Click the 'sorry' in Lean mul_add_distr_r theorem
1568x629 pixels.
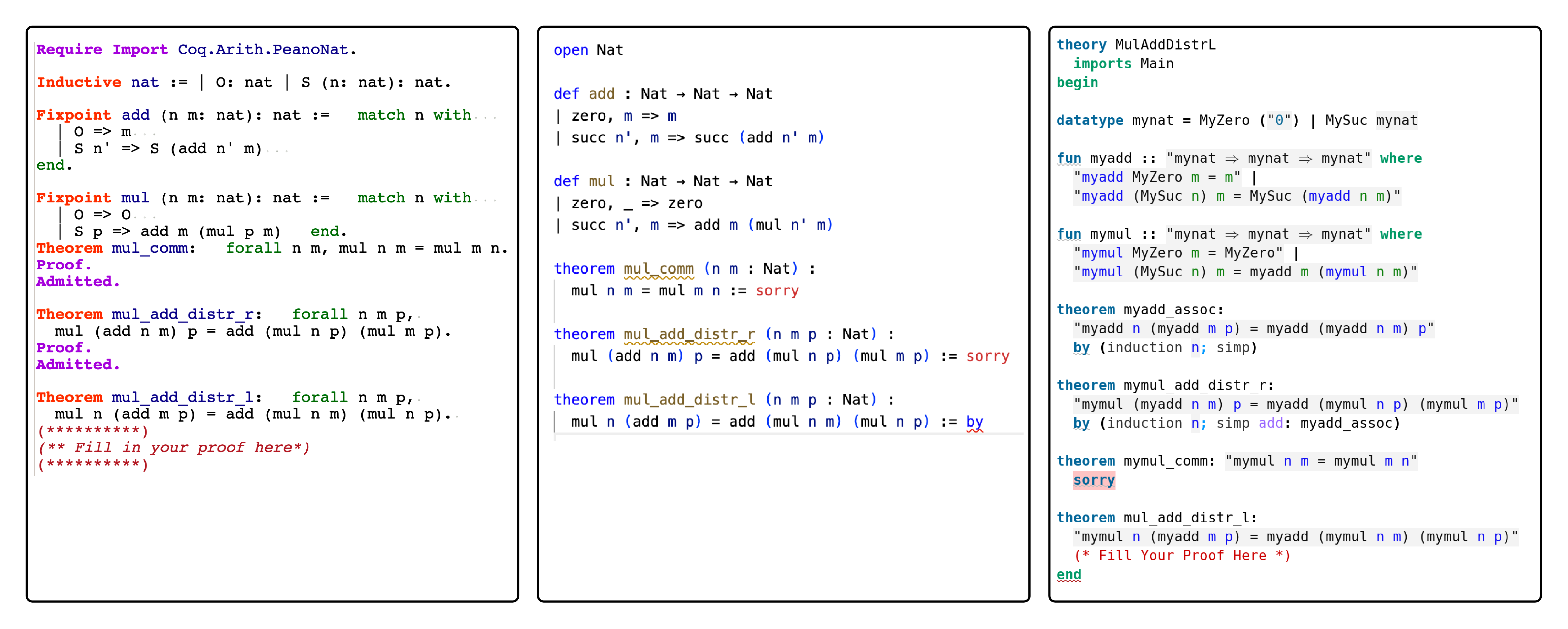click(x=987, y=356)
